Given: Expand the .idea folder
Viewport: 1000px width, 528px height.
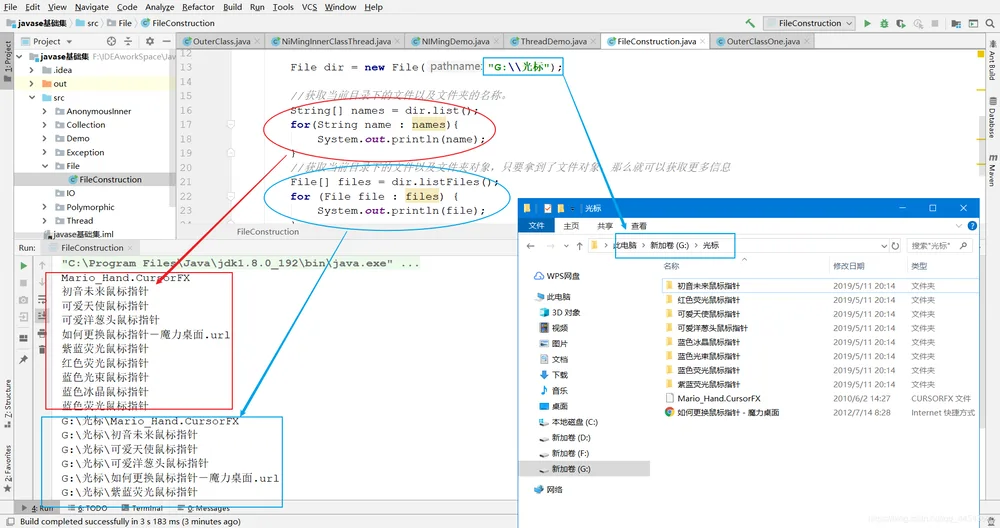Looking at the screenshot, I should [32, 70].
